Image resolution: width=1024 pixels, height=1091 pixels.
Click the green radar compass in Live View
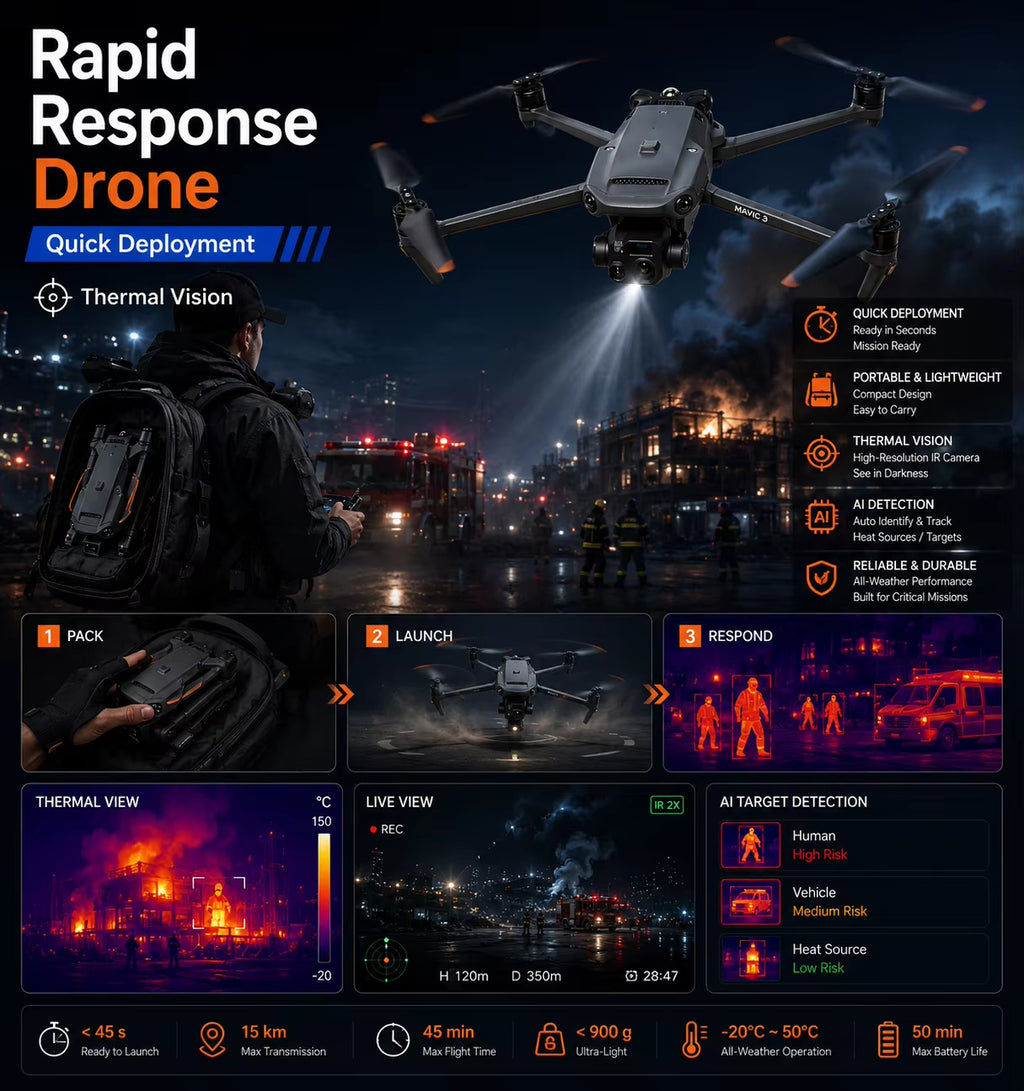click(387, 960)
